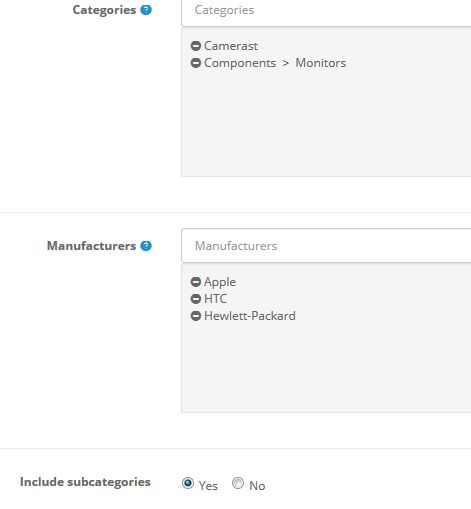
Task: Focus the Categories autocomplete field
Action: click(x=326, y=12)
